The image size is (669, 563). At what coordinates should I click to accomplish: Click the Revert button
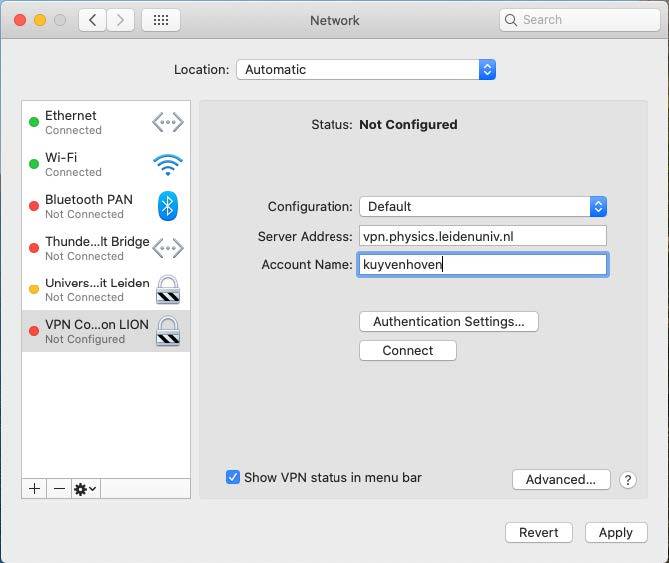tap(538, 532)
